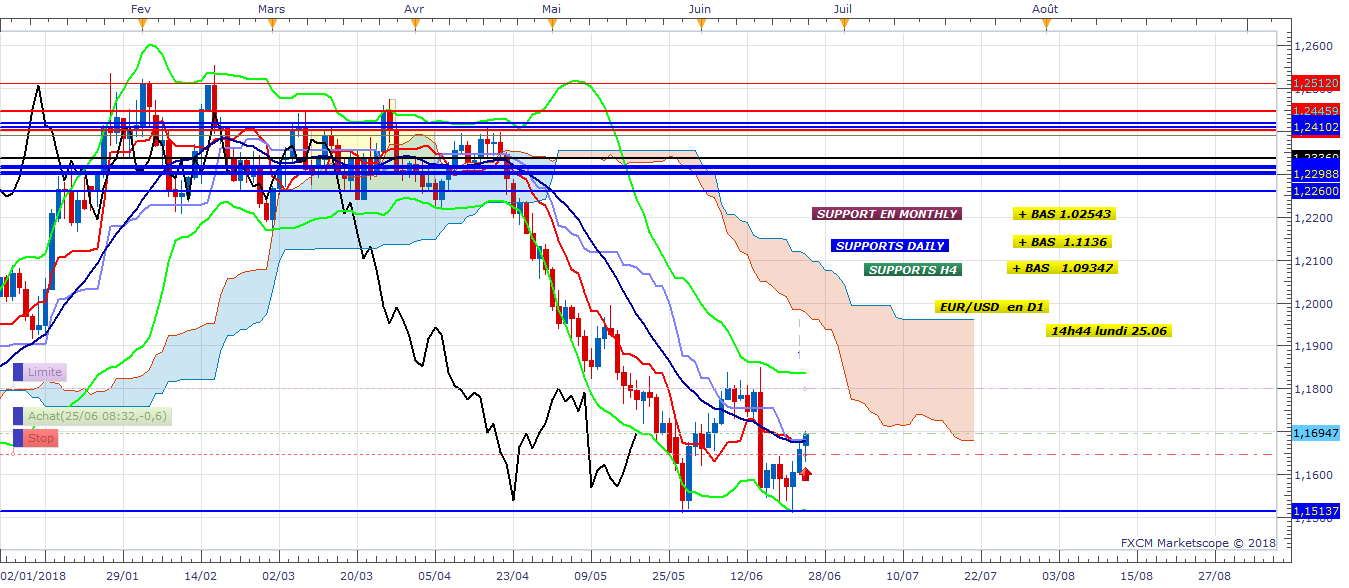Viewport: 1349px width, 588px height.
Task: Click the blue handle beside the Stop label
Action: pyautogui.click(x=18, y=439)
